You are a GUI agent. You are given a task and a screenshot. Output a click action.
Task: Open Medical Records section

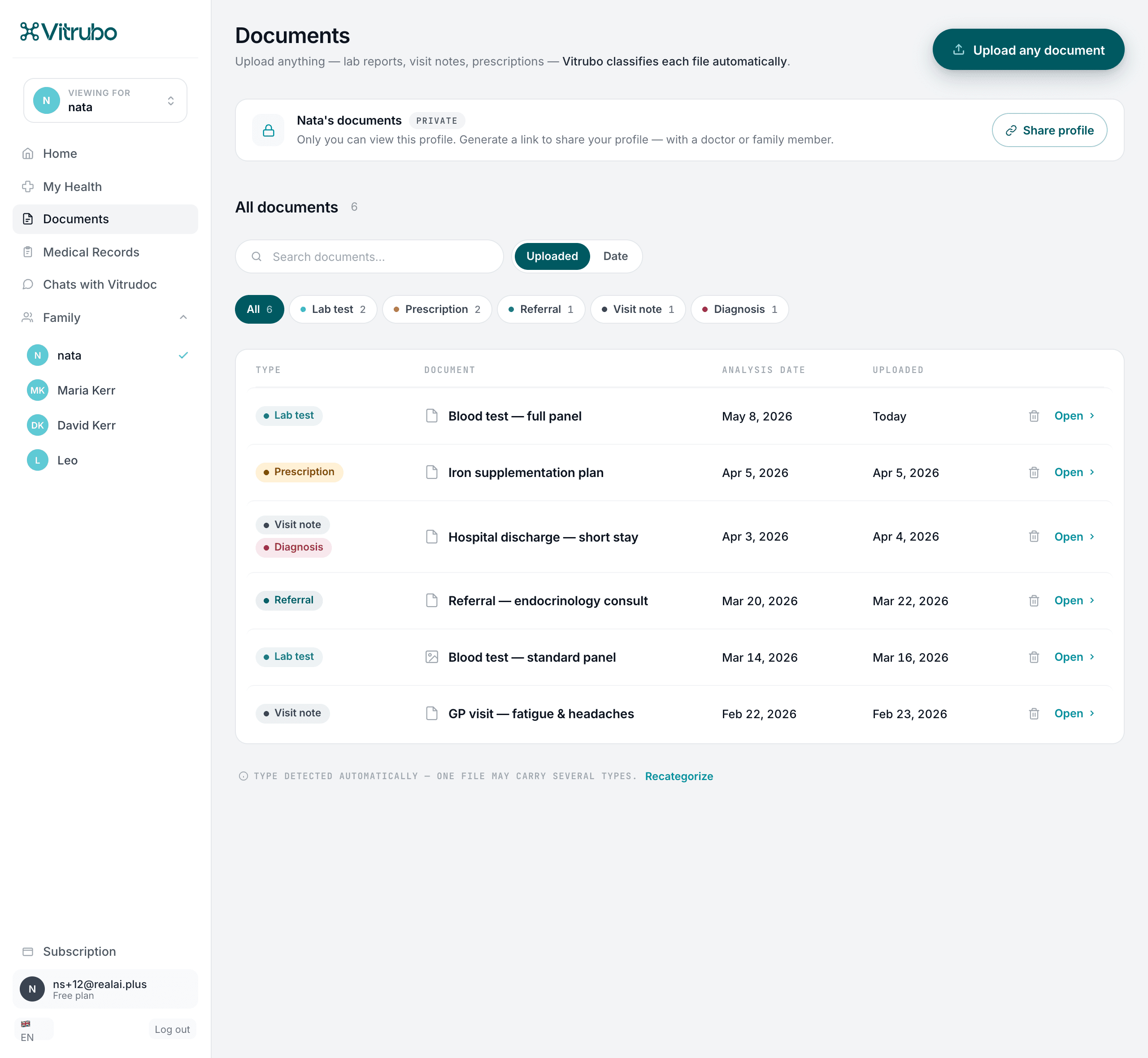(105, 252)
